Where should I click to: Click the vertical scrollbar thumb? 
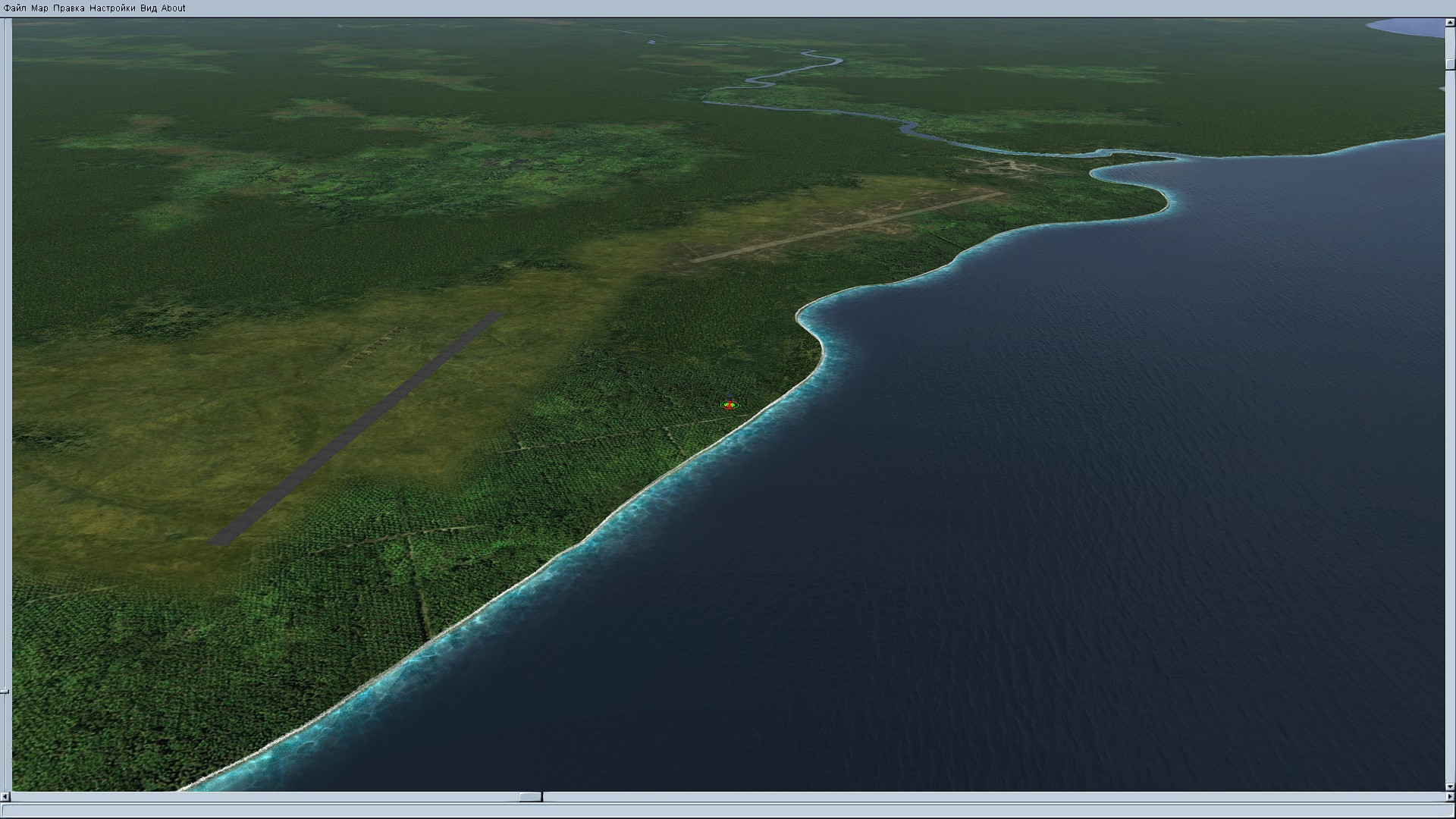(1450, 64)
